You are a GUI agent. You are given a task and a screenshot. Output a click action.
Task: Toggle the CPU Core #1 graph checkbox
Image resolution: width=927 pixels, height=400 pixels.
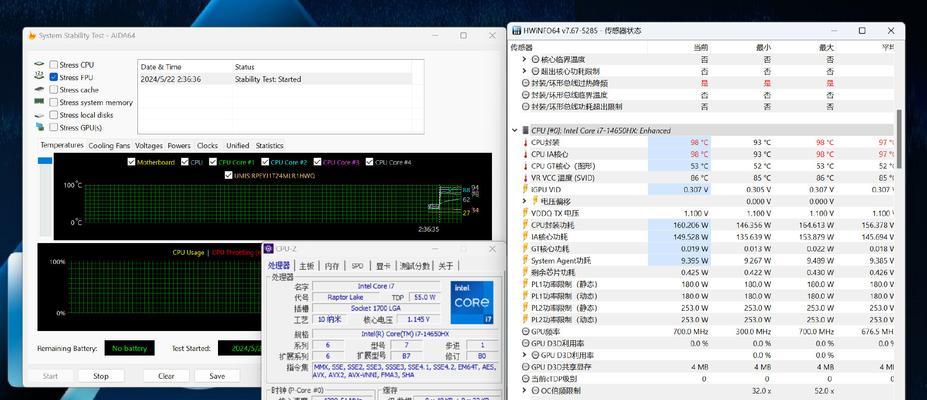[213, 162]
